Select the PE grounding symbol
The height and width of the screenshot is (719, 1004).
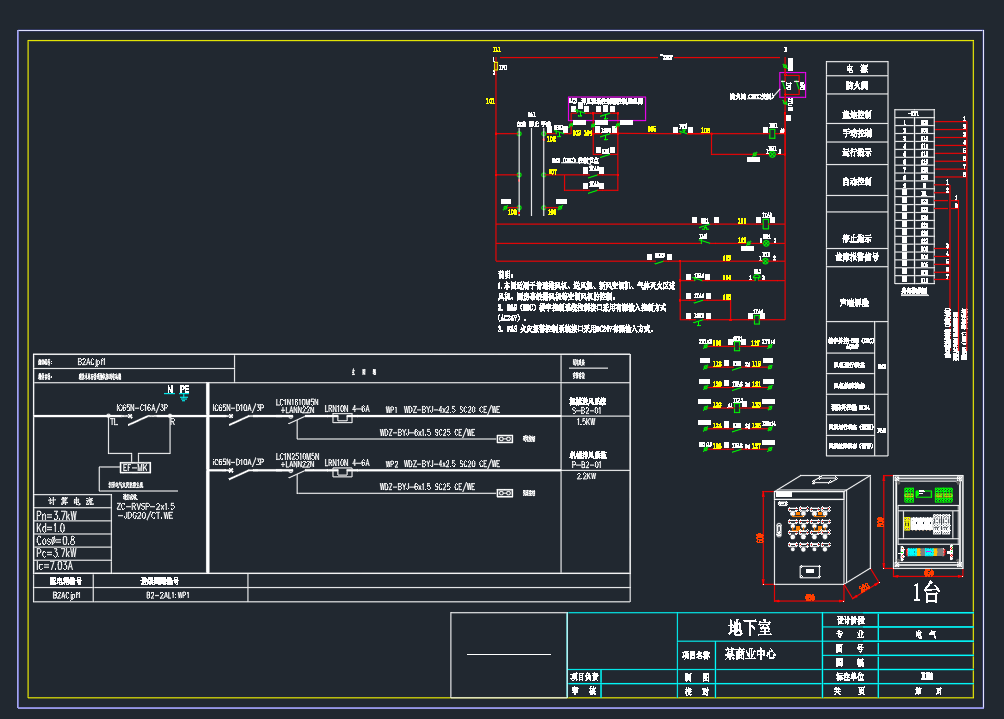pyautogui.click(x=184, y=393)
